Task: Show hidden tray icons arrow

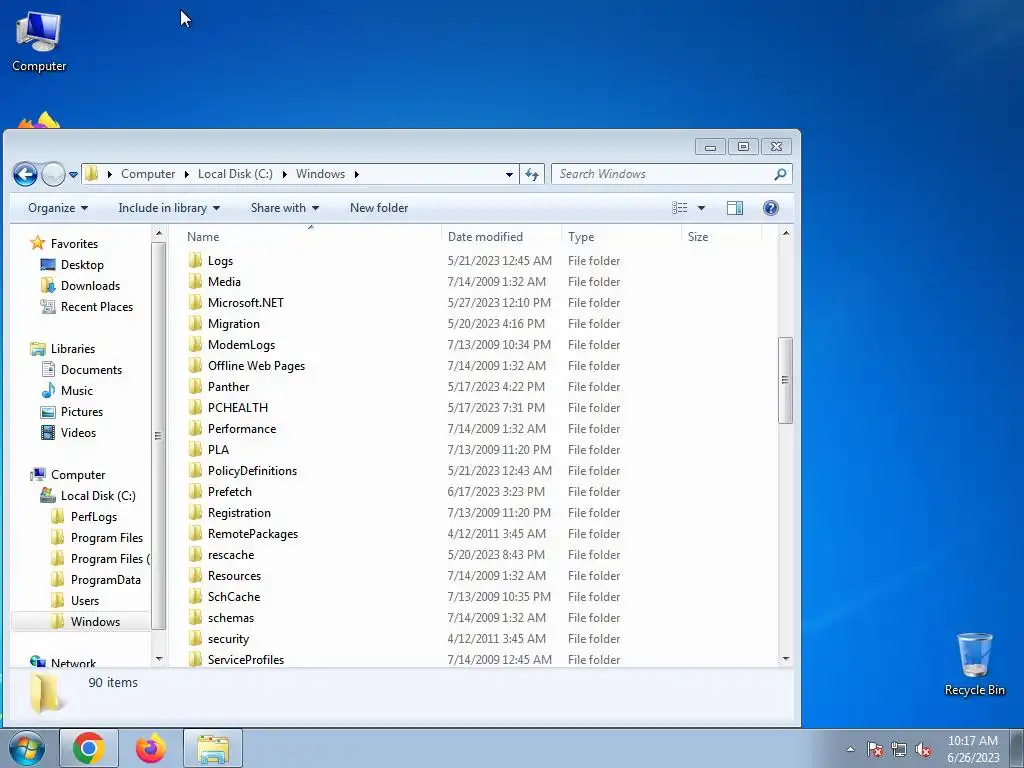Action: [850, 749]
